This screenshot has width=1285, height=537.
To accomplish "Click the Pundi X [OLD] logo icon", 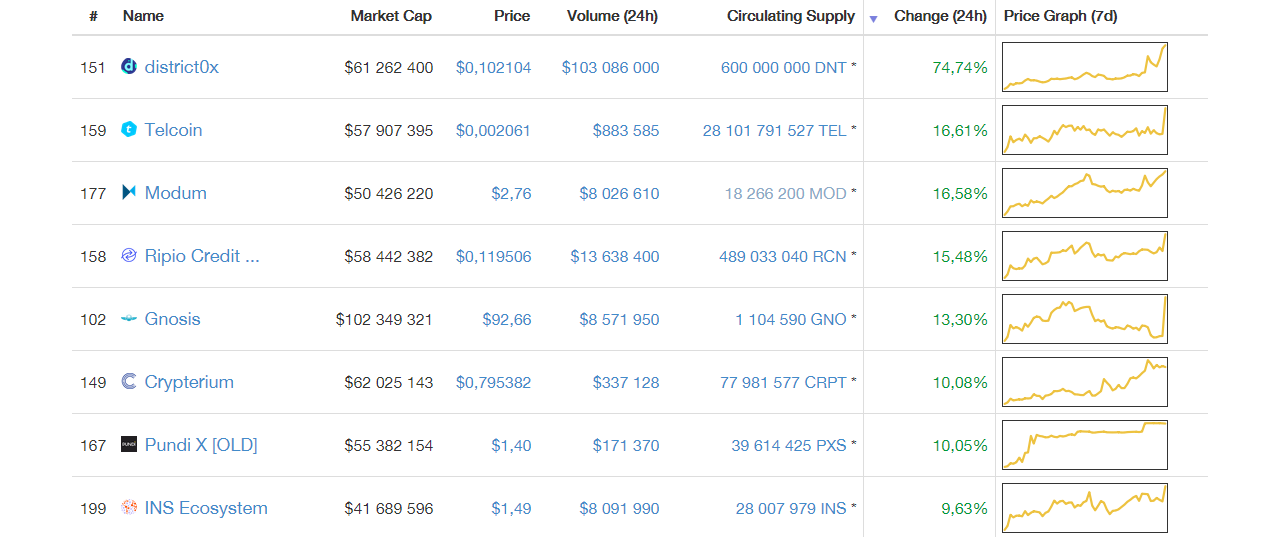I will coord(128,445).
